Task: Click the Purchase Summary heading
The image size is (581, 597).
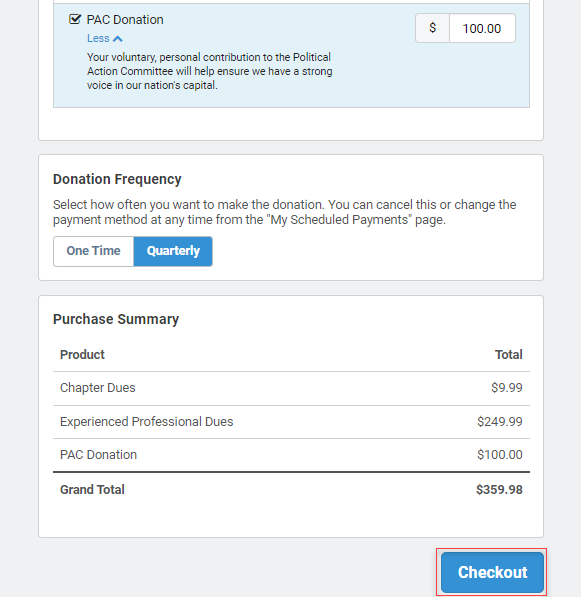Action: point(116,319)
